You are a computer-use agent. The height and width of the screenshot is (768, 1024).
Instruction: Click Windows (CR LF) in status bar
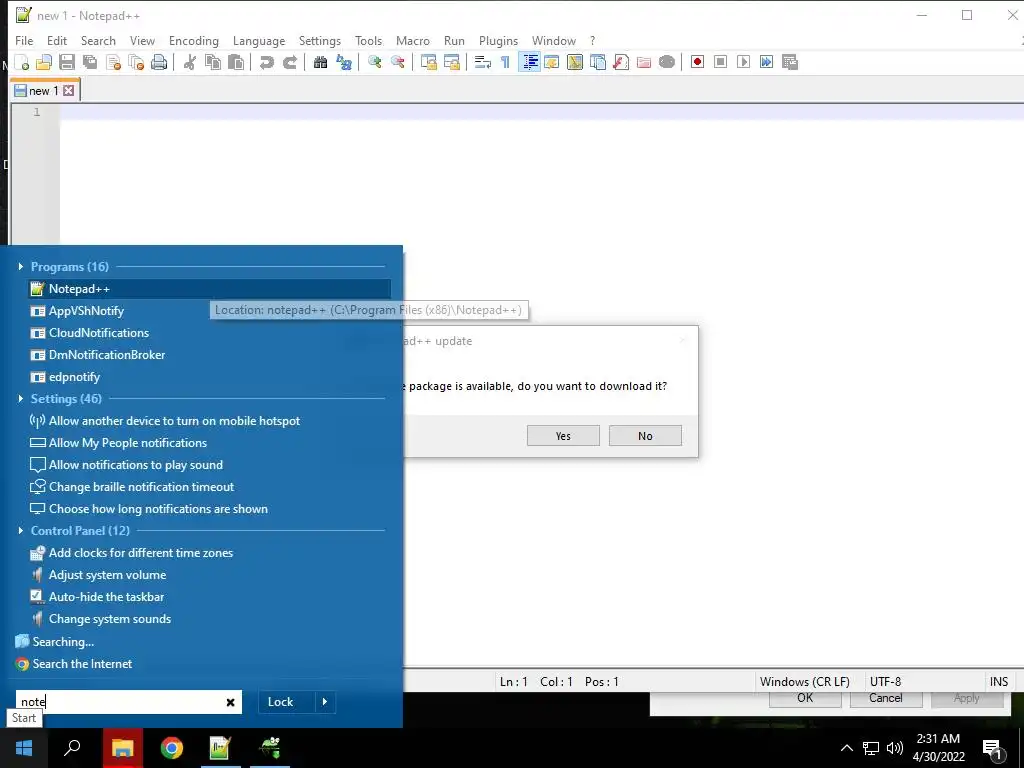tap(805, 681)
